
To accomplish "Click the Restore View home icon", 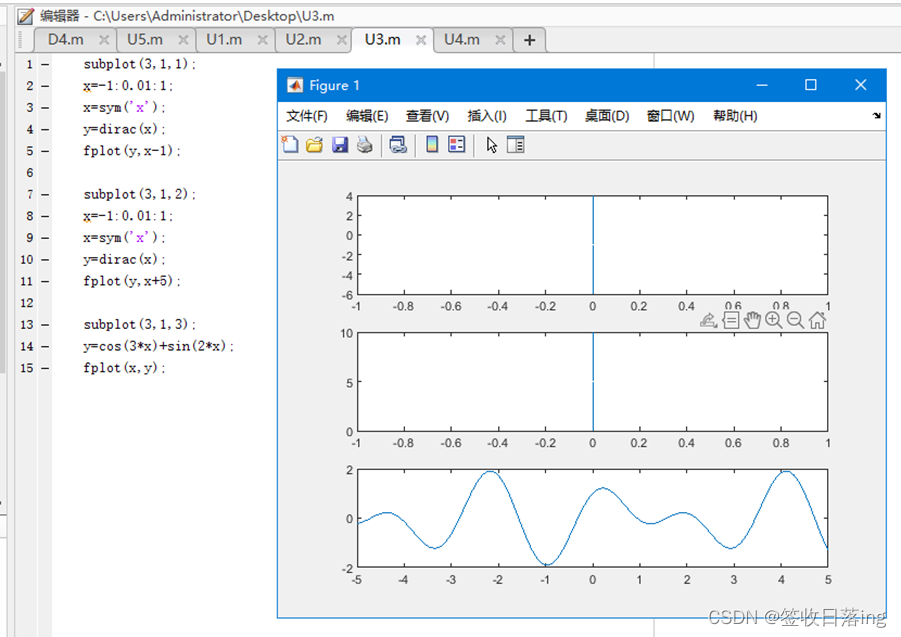I will pos(817,319).
